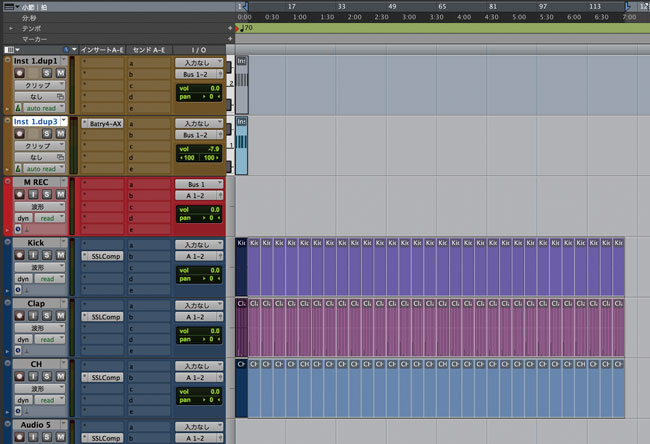Image resolution: width=650 pixels, height=444 pixels.
Task: Click the Inst 1.dup3 timebase metronome icon
Action: [x=18, y=169]
